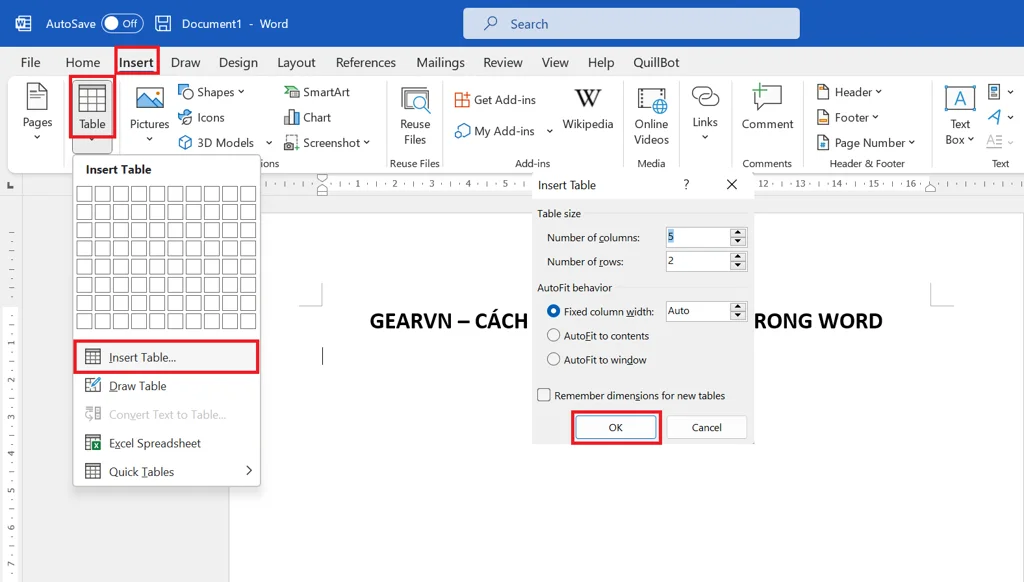The width and height of the screenshot is (1024, 582).
Task: Expand the My Add-ins dropdown arrow
Action: click(x=549, y=131)
